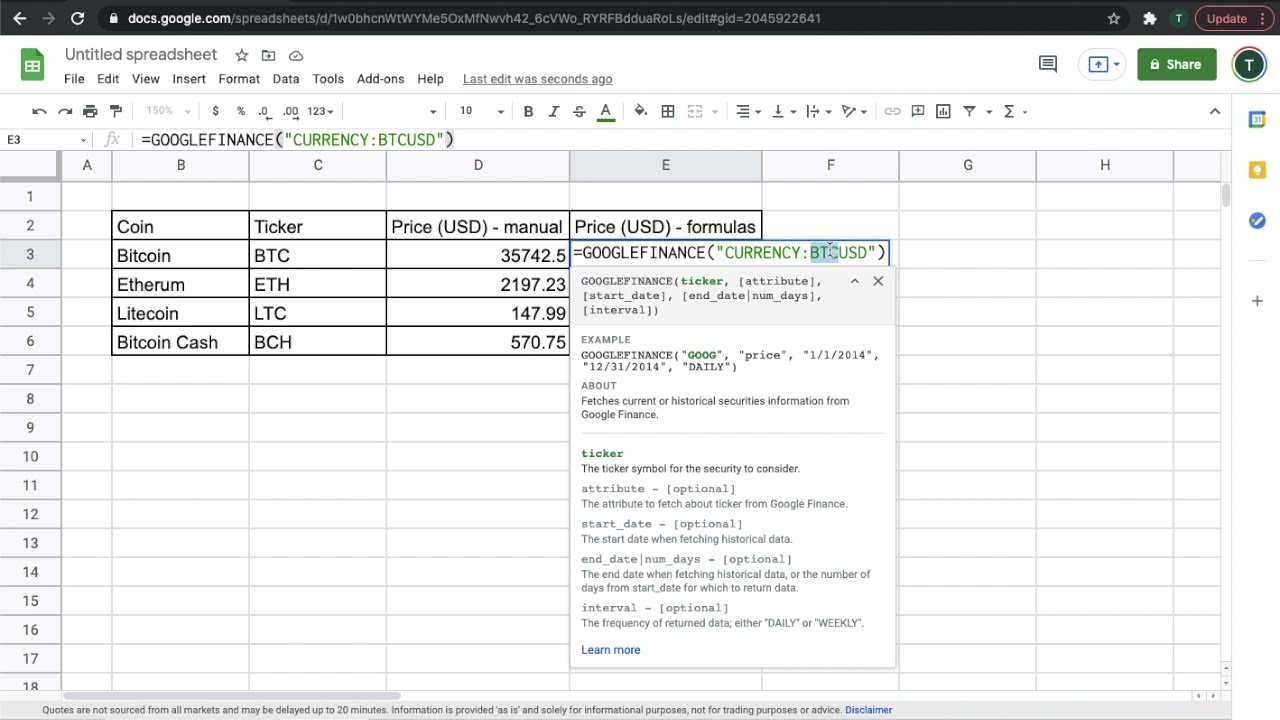Open the horizontal align dropdown
Viewport: 1280px width, 720px height.
(748, 111)
